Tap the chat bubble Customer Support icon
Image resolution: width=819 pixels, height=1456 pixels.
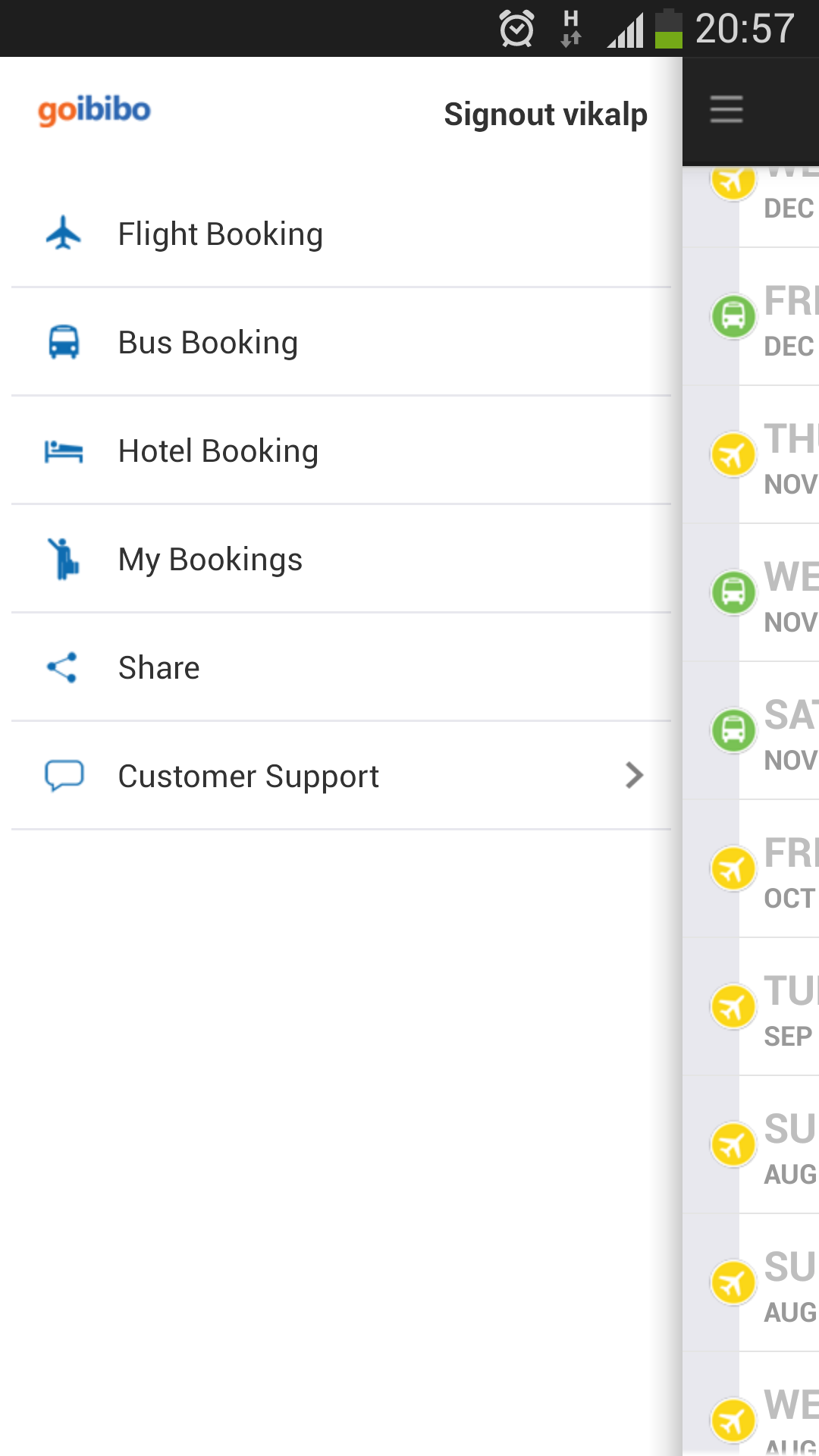pos(64,776)
